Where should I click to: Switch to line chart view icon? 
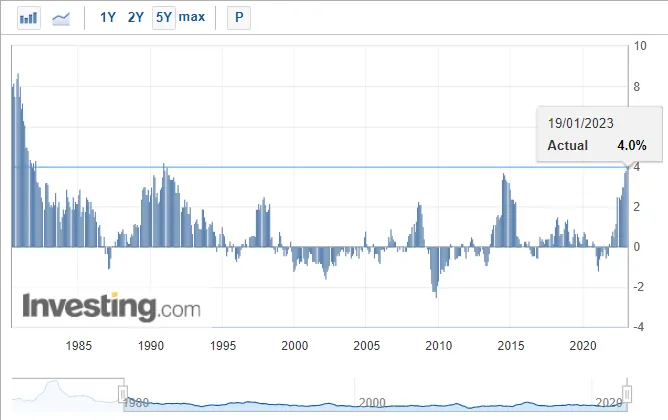(61, 18)
